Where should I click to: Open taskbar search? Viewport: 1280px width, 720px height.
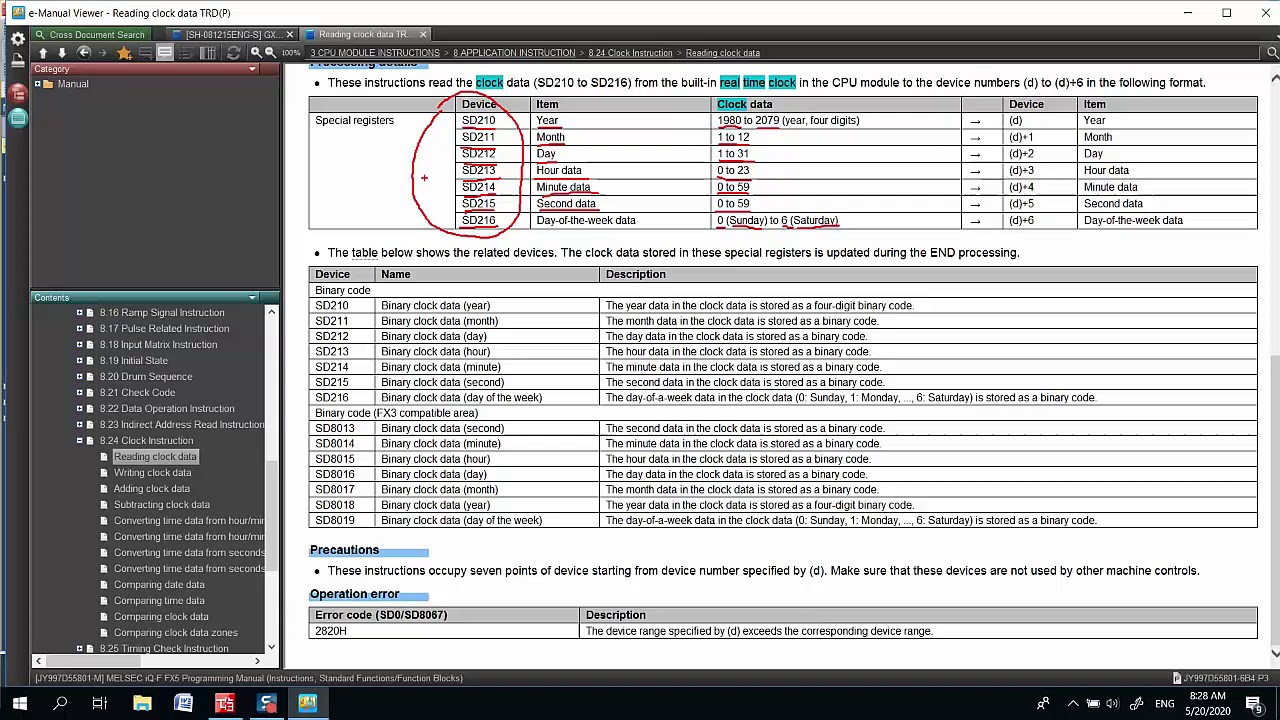pyautogui.click(x=60, y=703)
